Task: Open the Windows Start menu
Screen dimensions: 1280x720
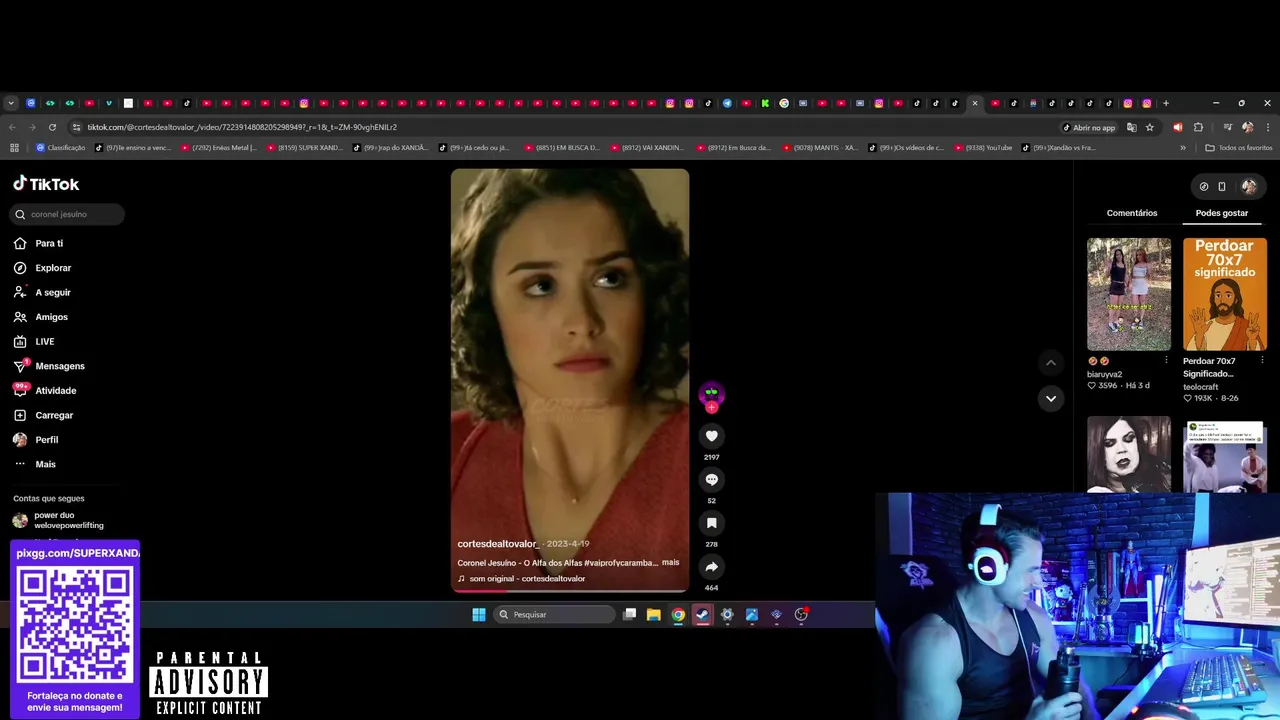Action: coord(479,615)
